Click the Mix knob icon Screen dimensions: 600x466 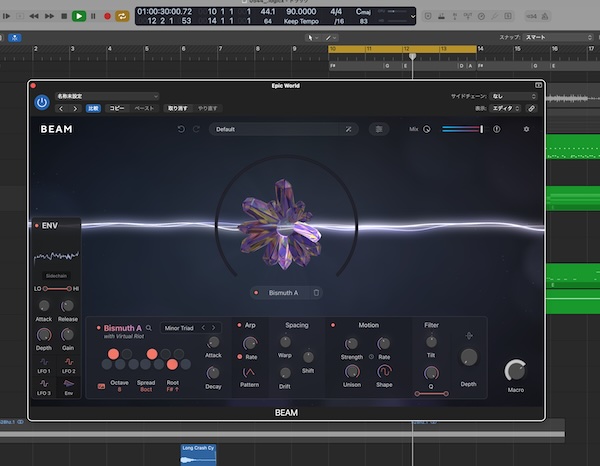(427, 129)
